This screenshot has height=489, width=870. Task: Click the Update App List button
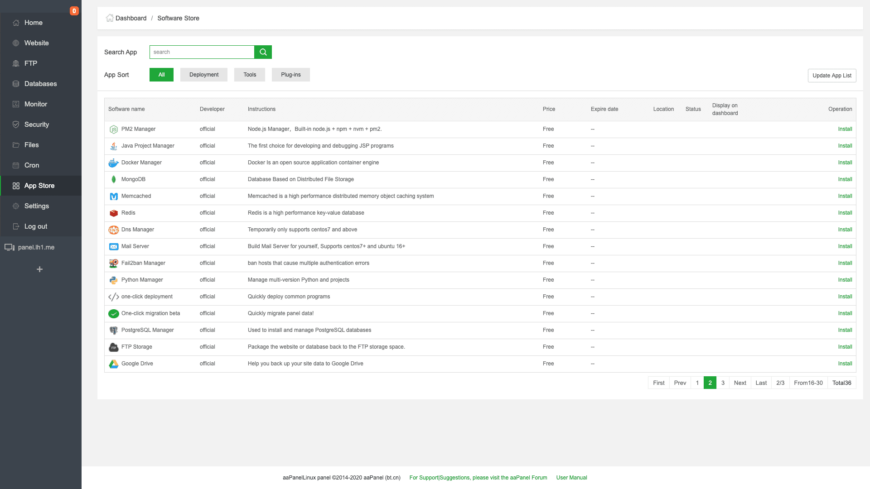click(832, 75)
